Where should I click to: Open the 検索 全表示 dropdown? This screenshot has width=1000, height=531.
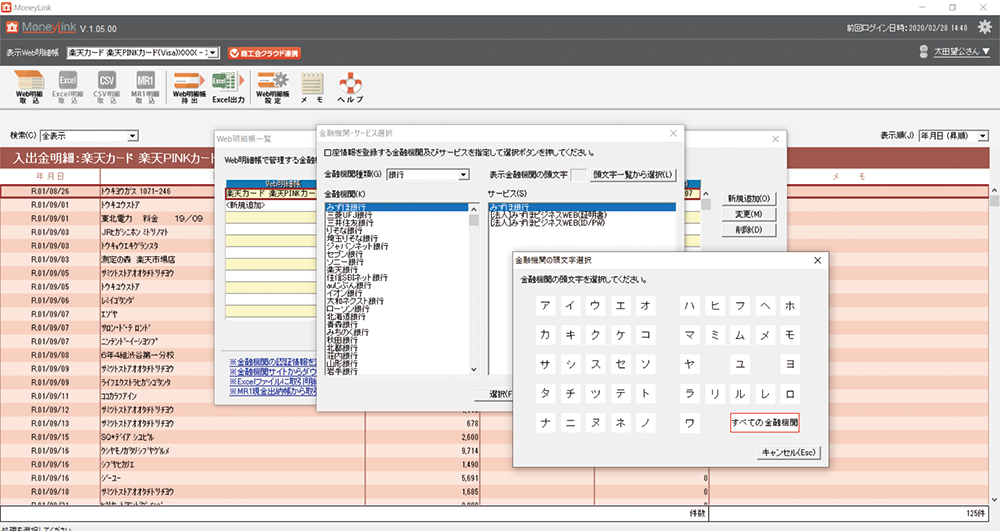(132, 136)
